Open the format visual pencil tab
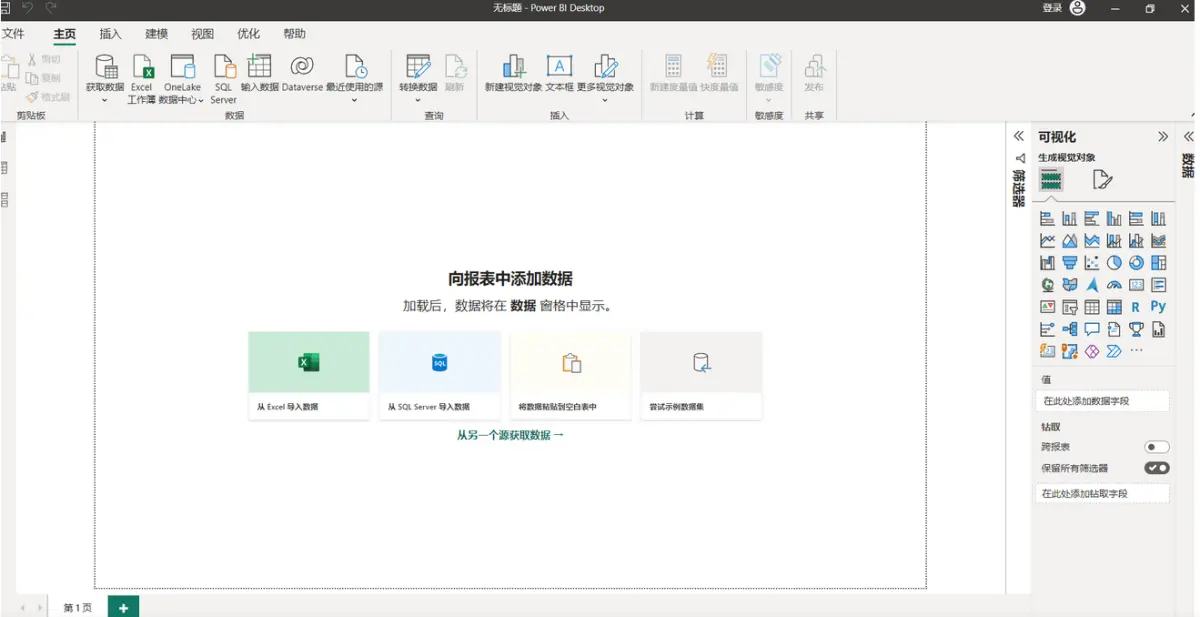 pos(1102,180)
